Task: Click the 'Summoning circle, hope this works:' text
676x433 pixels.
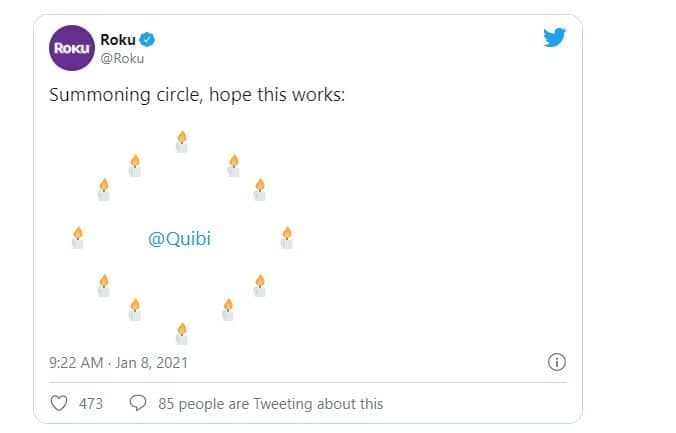Action: [x=197, y=95]
